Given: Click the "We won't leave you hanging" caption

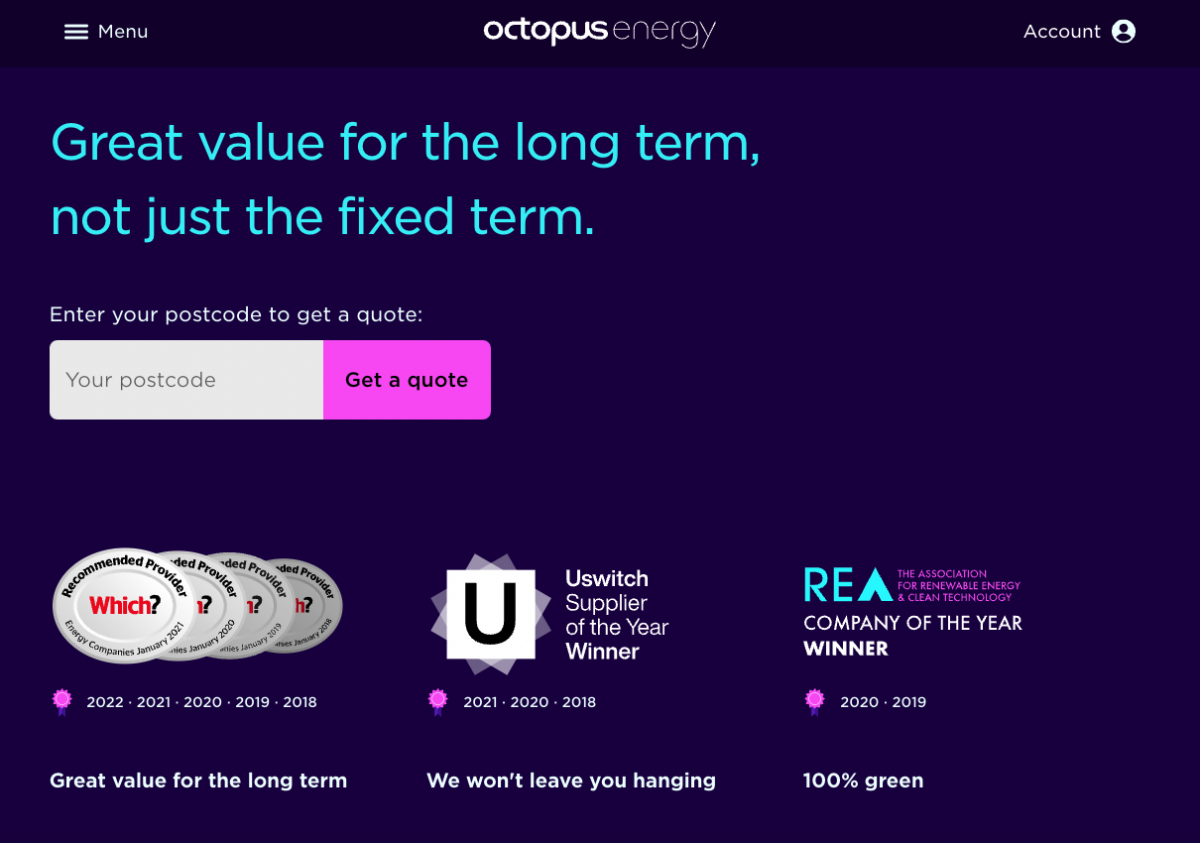Looking at the screenshot, I should click(x=571, y=780).
